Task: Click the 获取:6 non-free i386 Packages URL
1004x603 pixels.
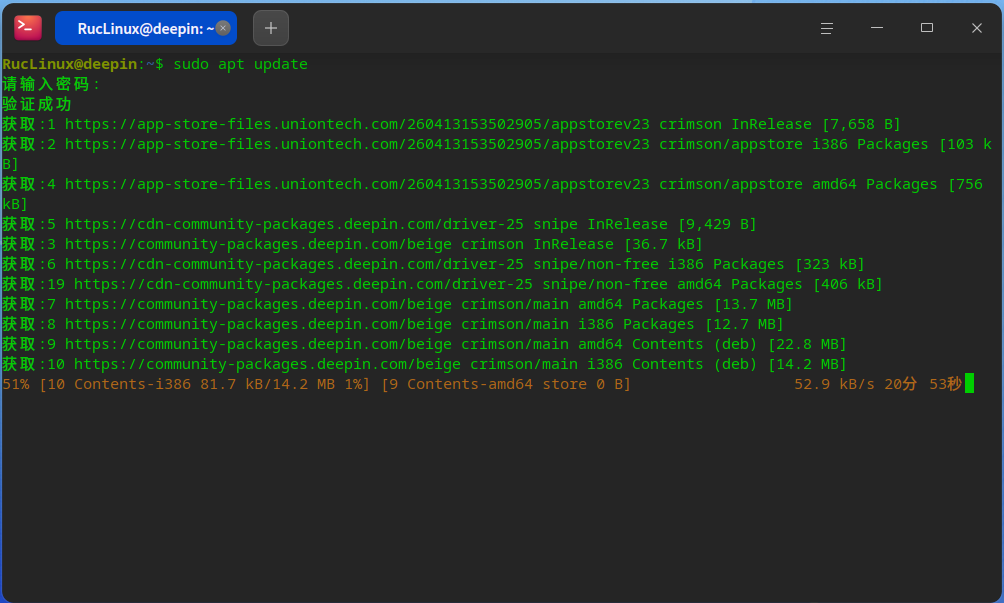Action: pos(294,264)
